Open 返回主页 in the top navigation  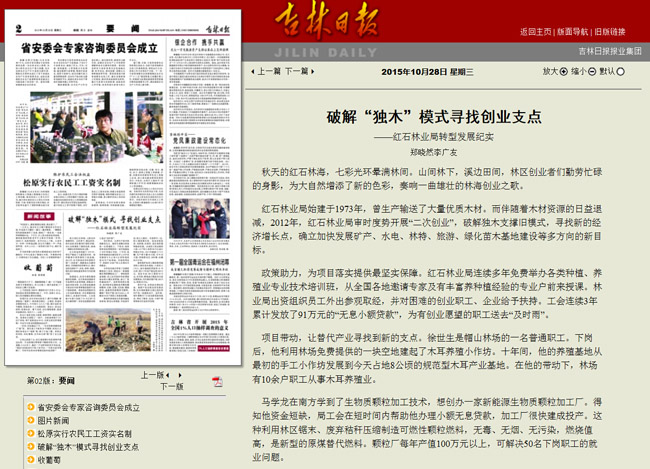point(535,31)
